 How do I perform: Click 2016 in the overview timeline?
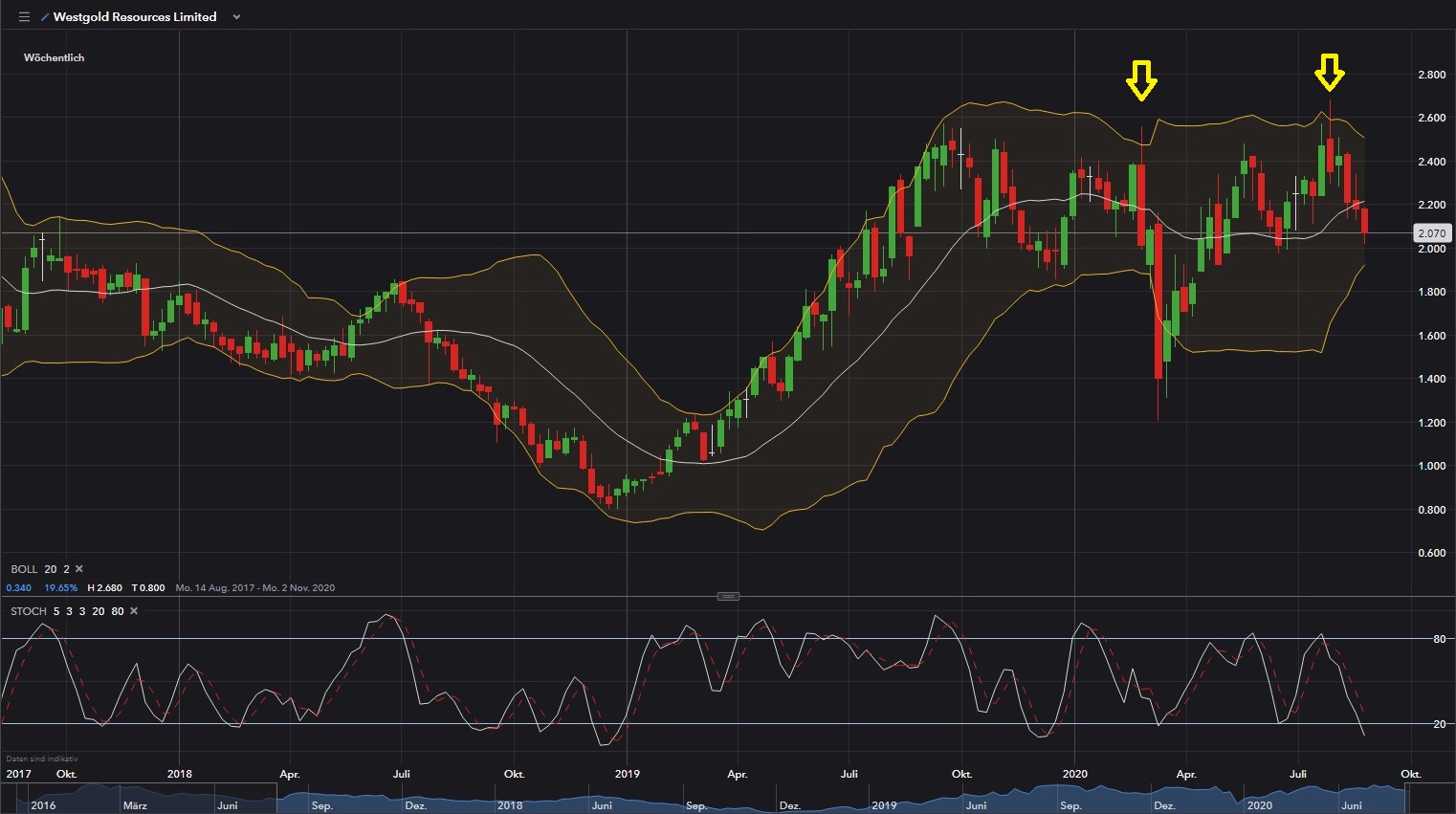click(x=43, y=805)
